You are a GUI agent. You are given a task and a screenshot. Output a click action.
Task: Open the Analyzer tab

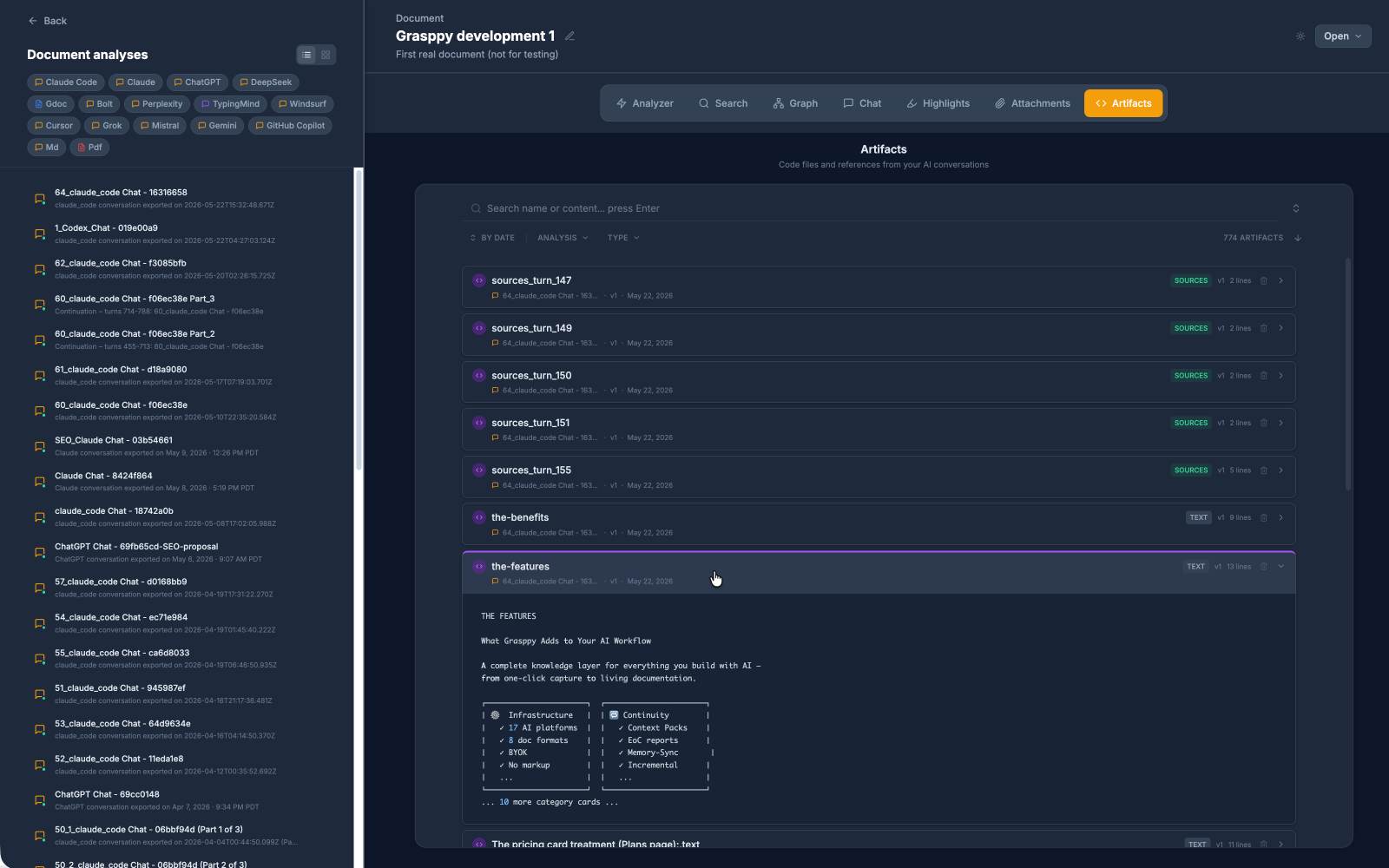tap(645, 103)
